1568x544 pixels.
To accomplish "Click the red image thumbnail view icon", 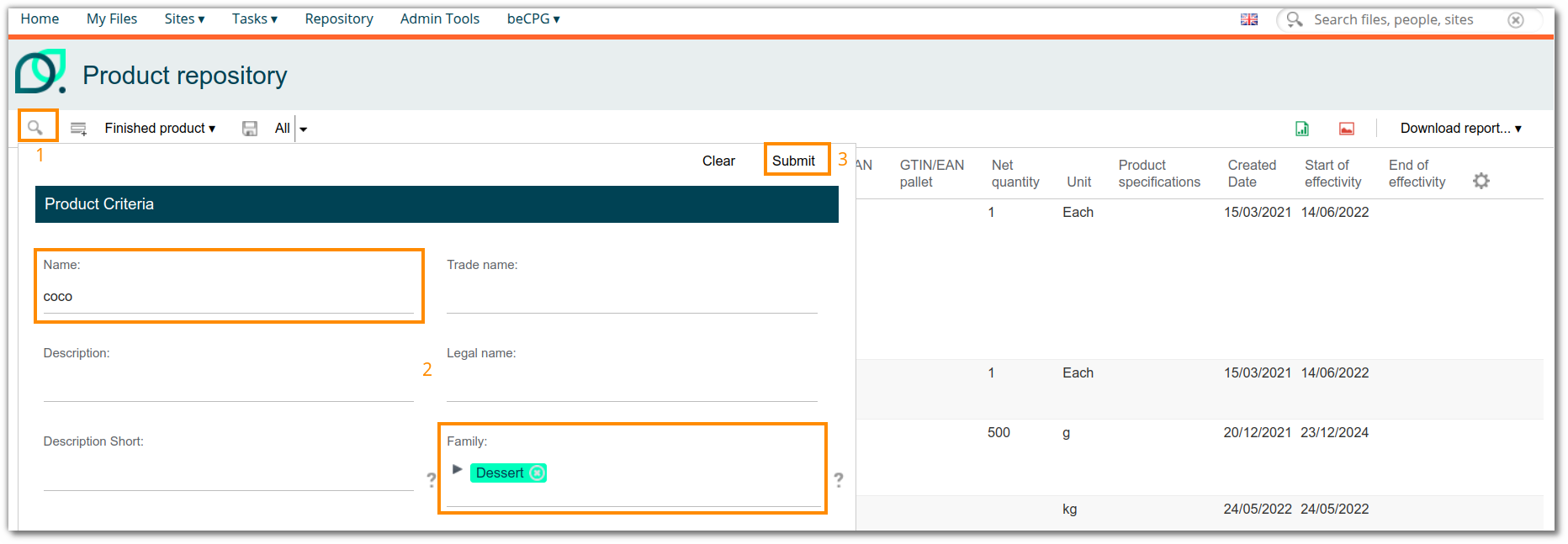I will pyautogui.click(x=1347, y=129).
